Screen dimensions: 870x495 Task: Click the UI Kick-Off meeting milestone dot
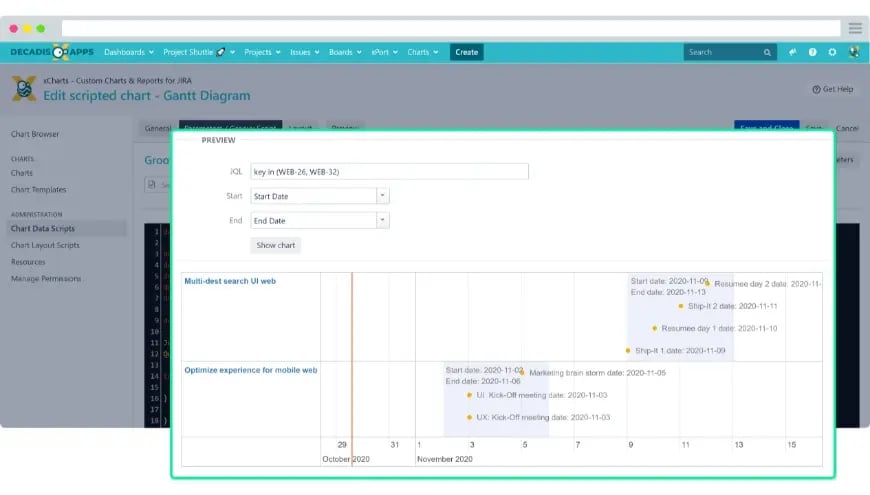click(x=469, y=395)
